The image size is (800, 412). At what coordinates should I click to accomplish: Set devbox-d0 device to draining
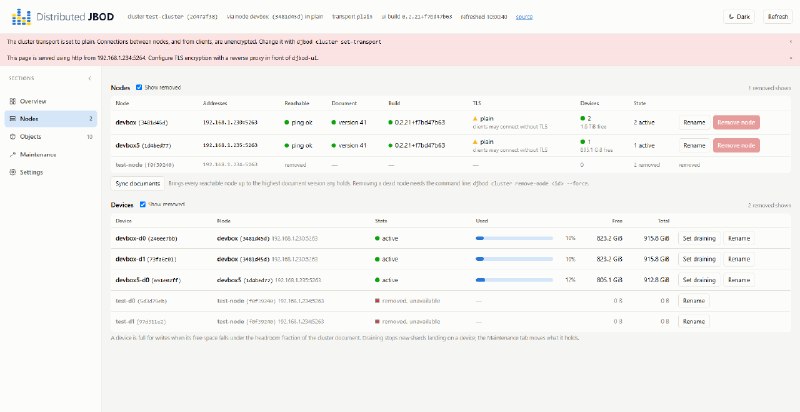click(x=699, y=238)
